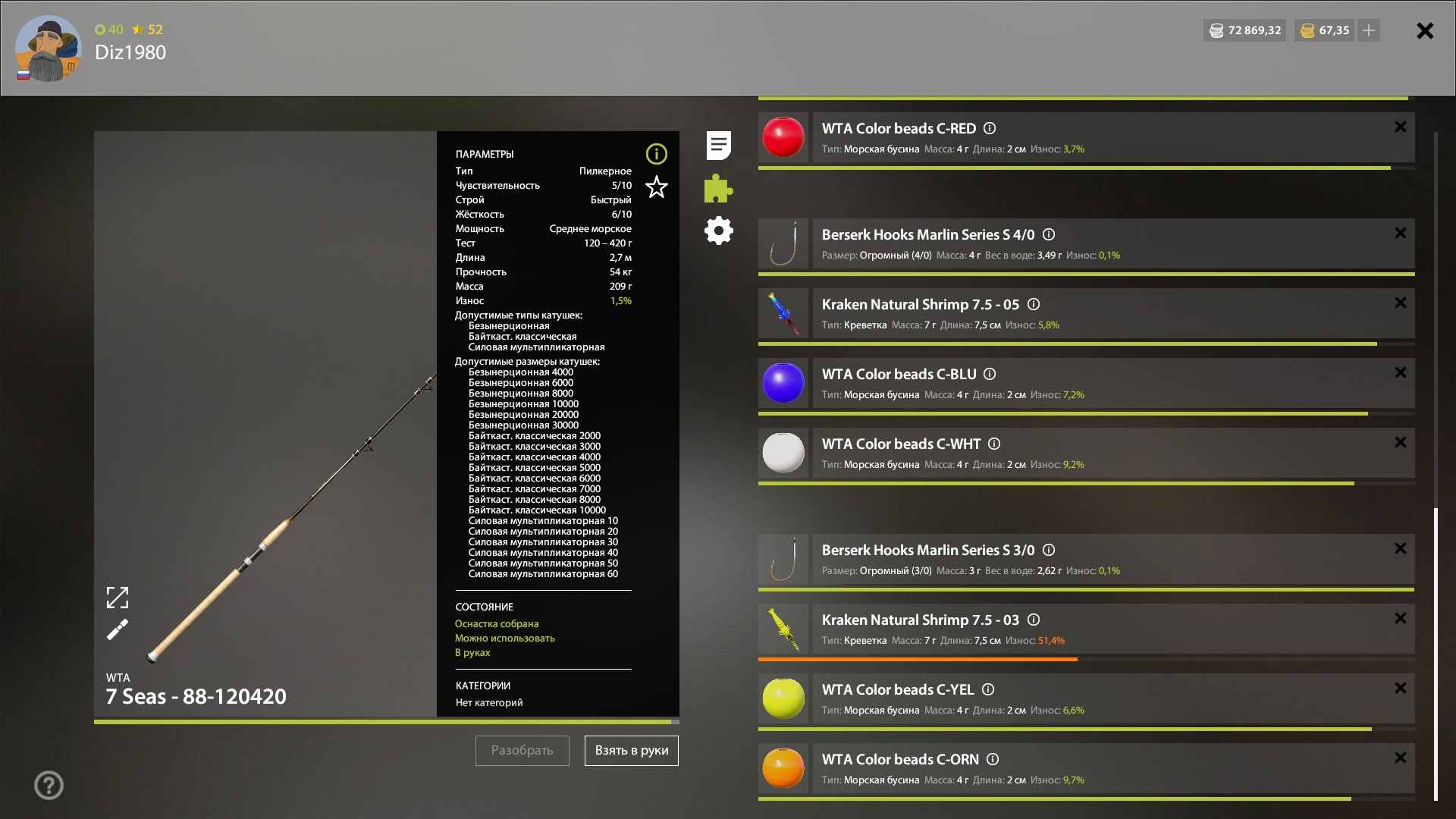This screenshot has width=1456, height=819.
Task: Click the Diz1980 username
Action: [x=130, y=52]
